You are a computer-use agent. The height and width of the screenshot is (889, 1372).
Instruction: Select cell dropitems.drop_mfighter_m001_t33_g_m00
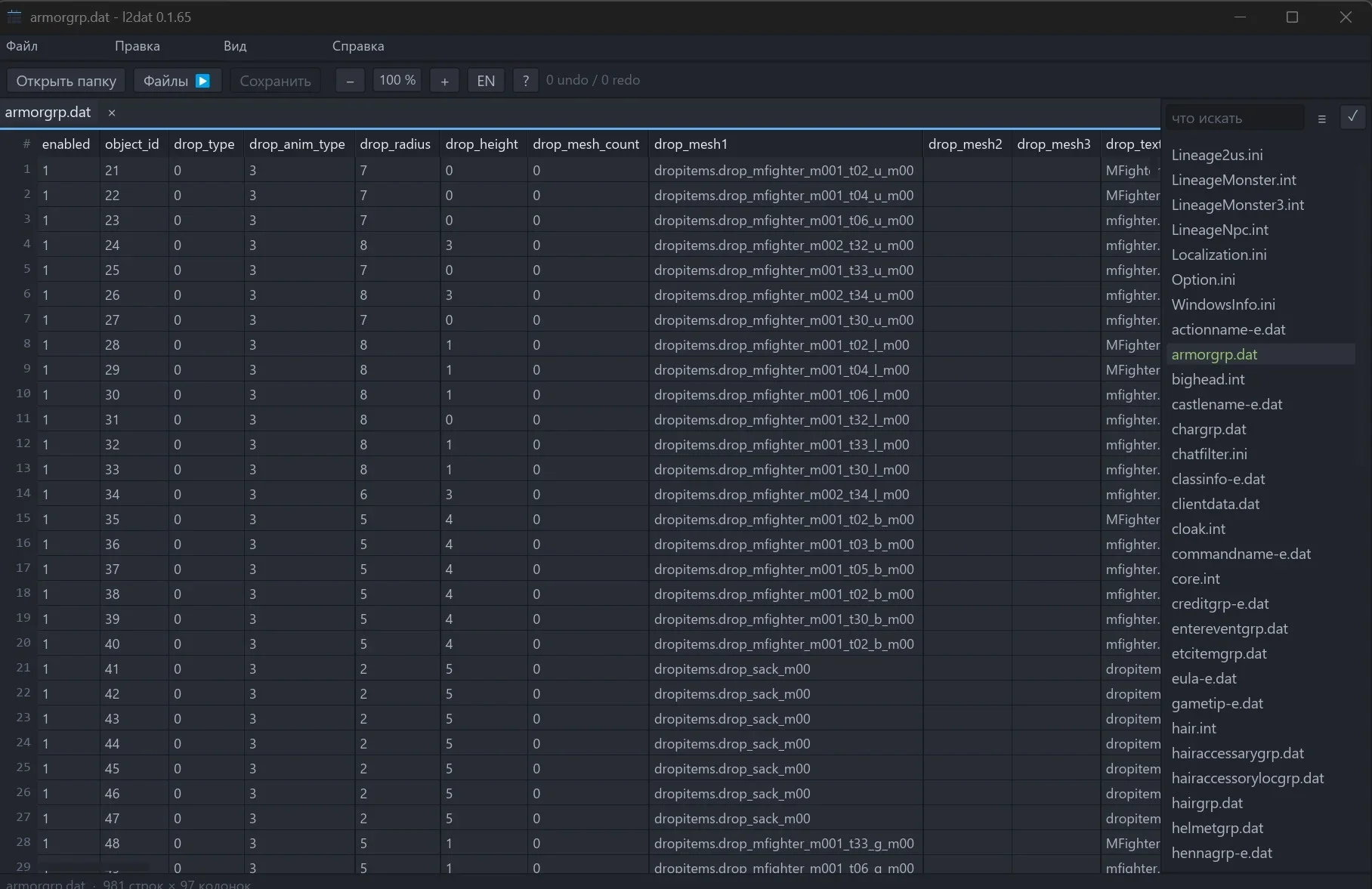(786, 844)
